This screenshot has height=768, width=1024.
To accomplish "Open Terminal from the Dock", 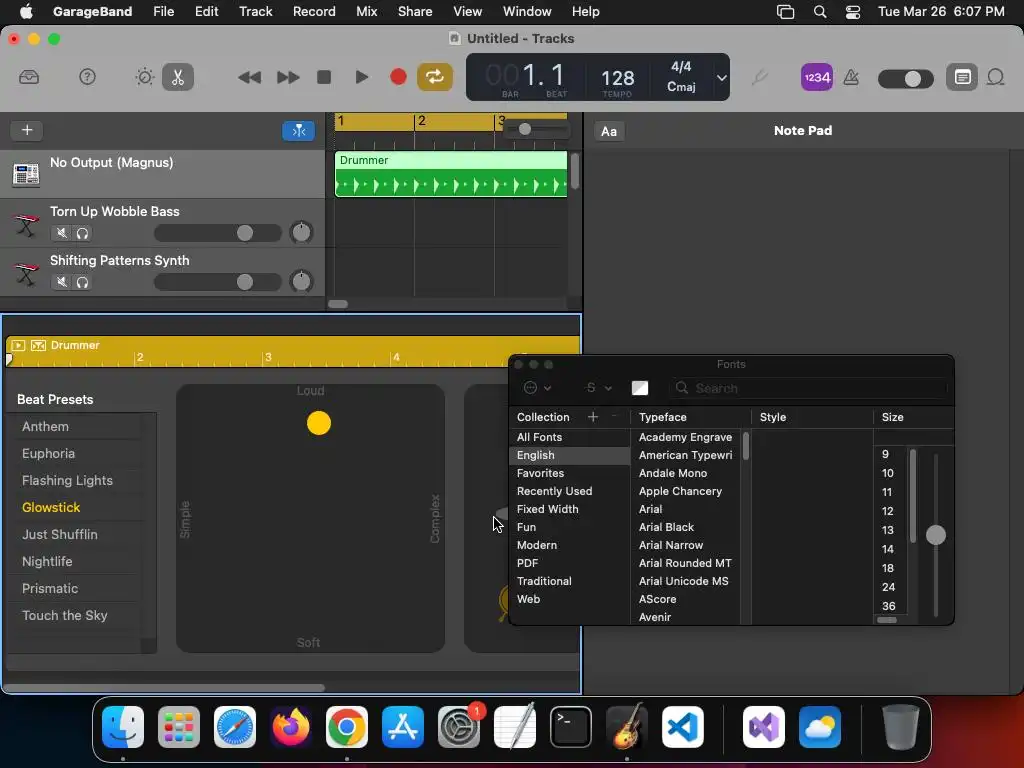I will coord(571,727).
